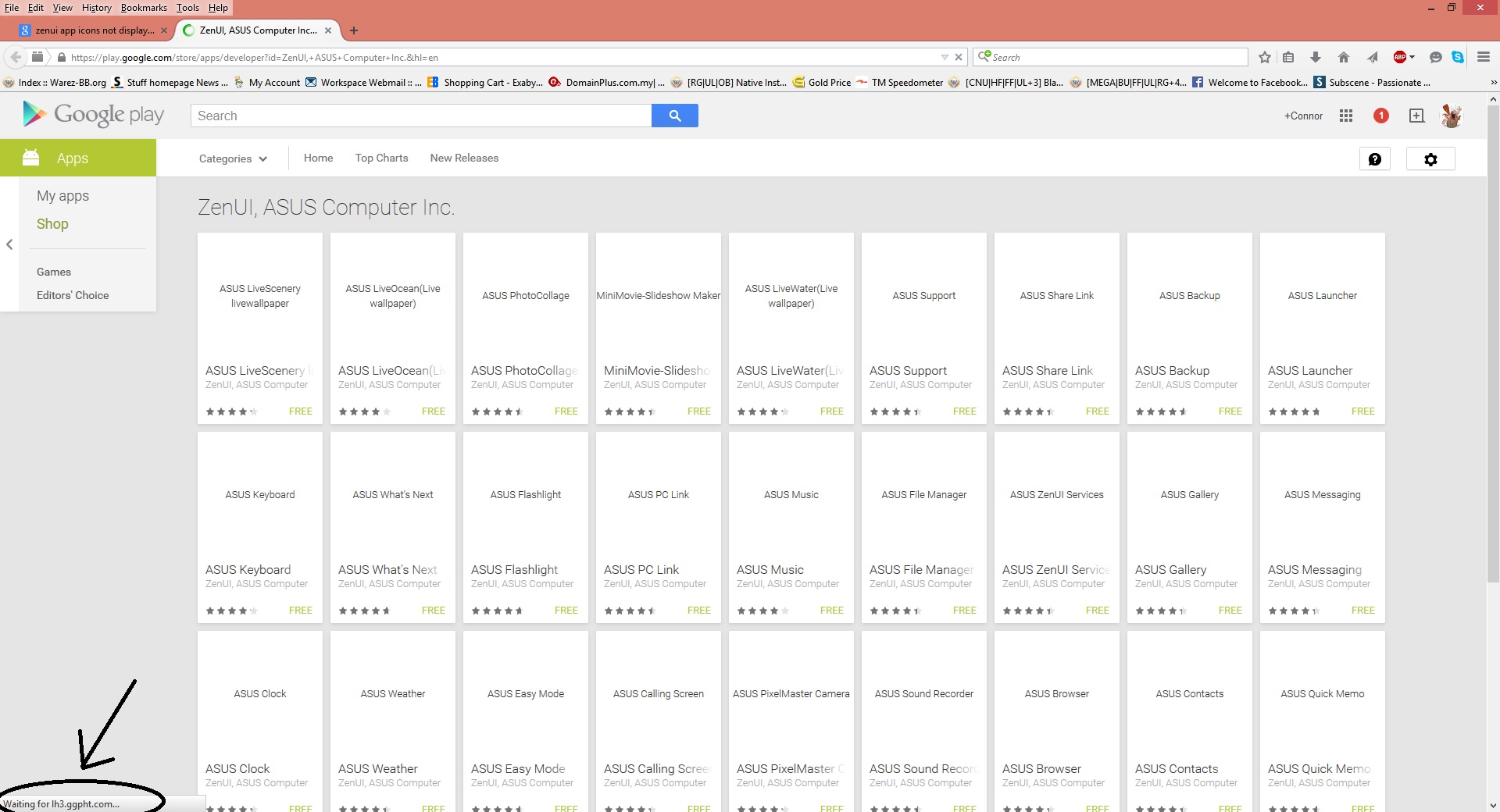Open Welcome to Facebook bookmark
The width and height of the screenshot is (1500, 812).
tap(1249, 82)
